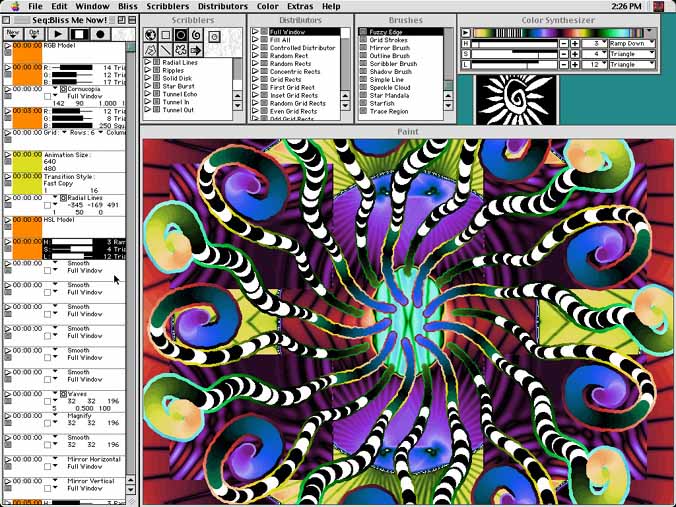Click the sun spiral brush thumbnail

pyautogui.click(x=516, y=100)
